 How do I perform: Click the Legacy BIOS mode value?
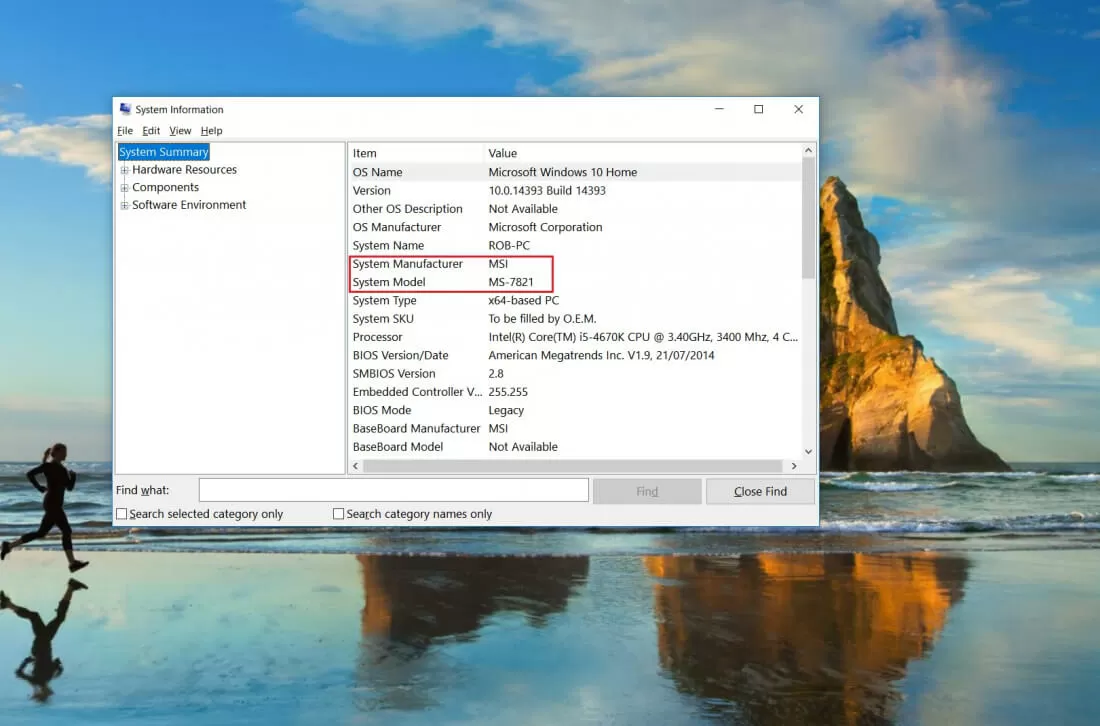pos(506,410)
